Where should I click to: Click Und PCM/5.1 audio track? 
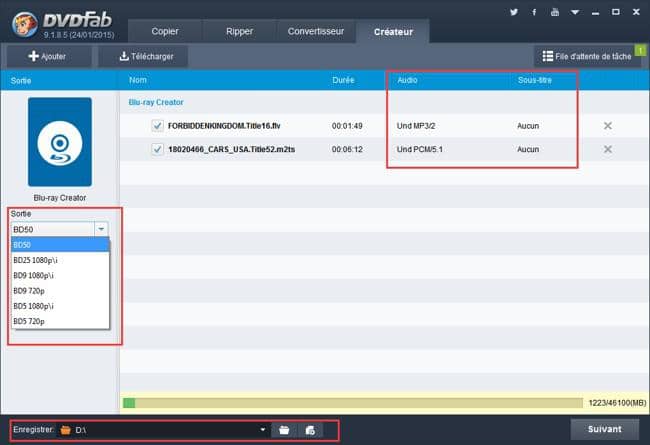click(x=420, y=149)
